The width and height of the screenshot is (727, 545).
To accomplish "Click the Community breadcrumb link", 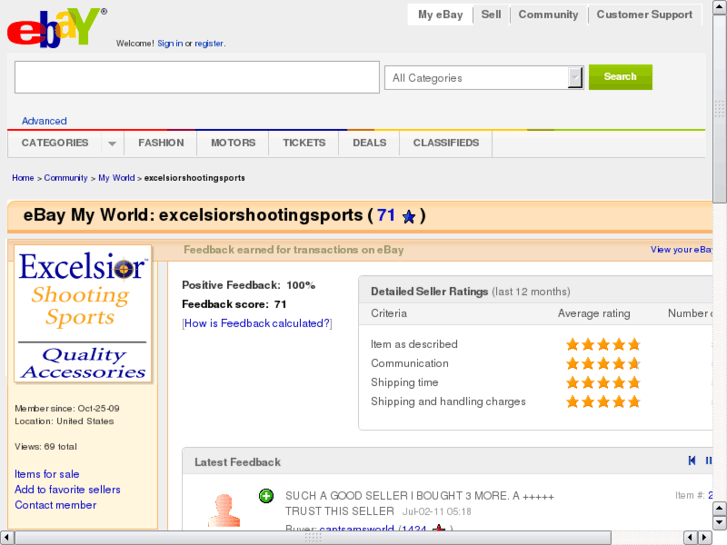I will click(x=65, y=178).
